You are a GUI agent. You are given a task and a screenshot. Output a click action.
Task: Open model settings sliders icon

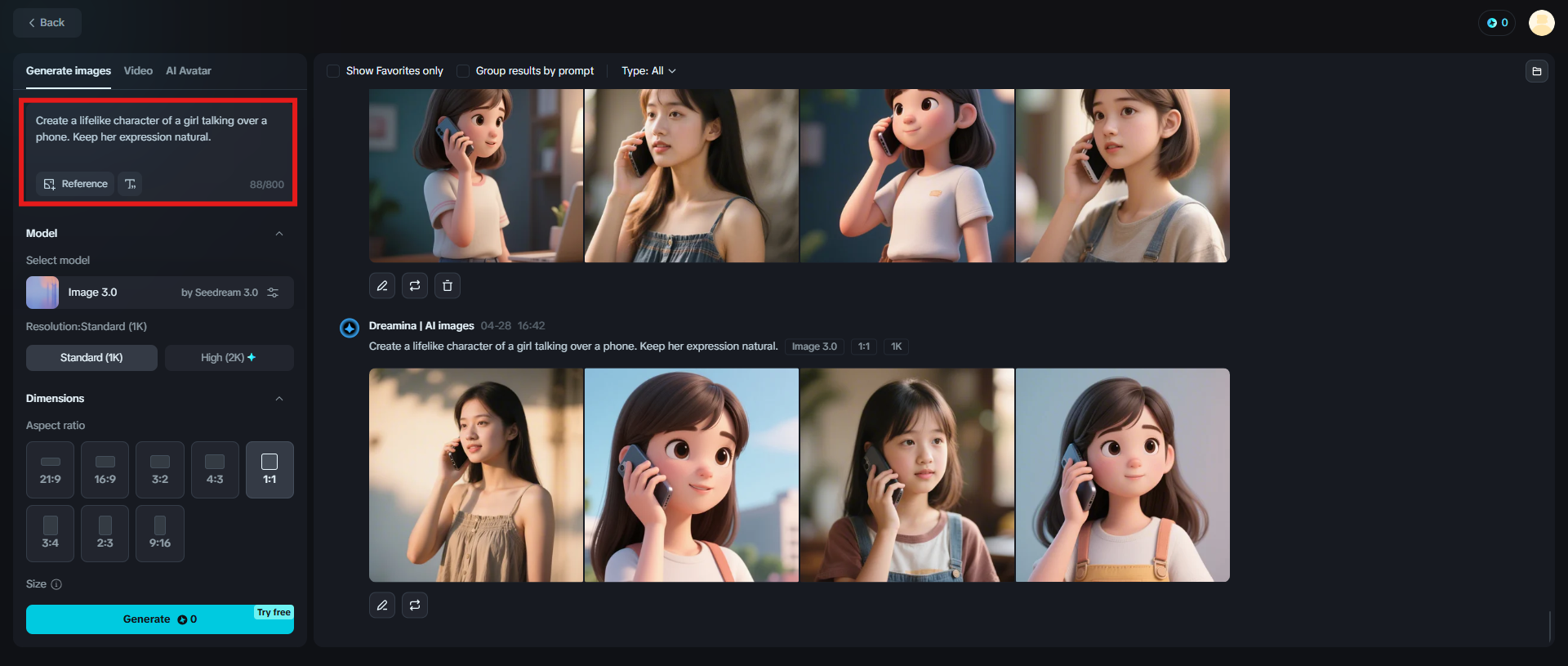click(273, 293)
